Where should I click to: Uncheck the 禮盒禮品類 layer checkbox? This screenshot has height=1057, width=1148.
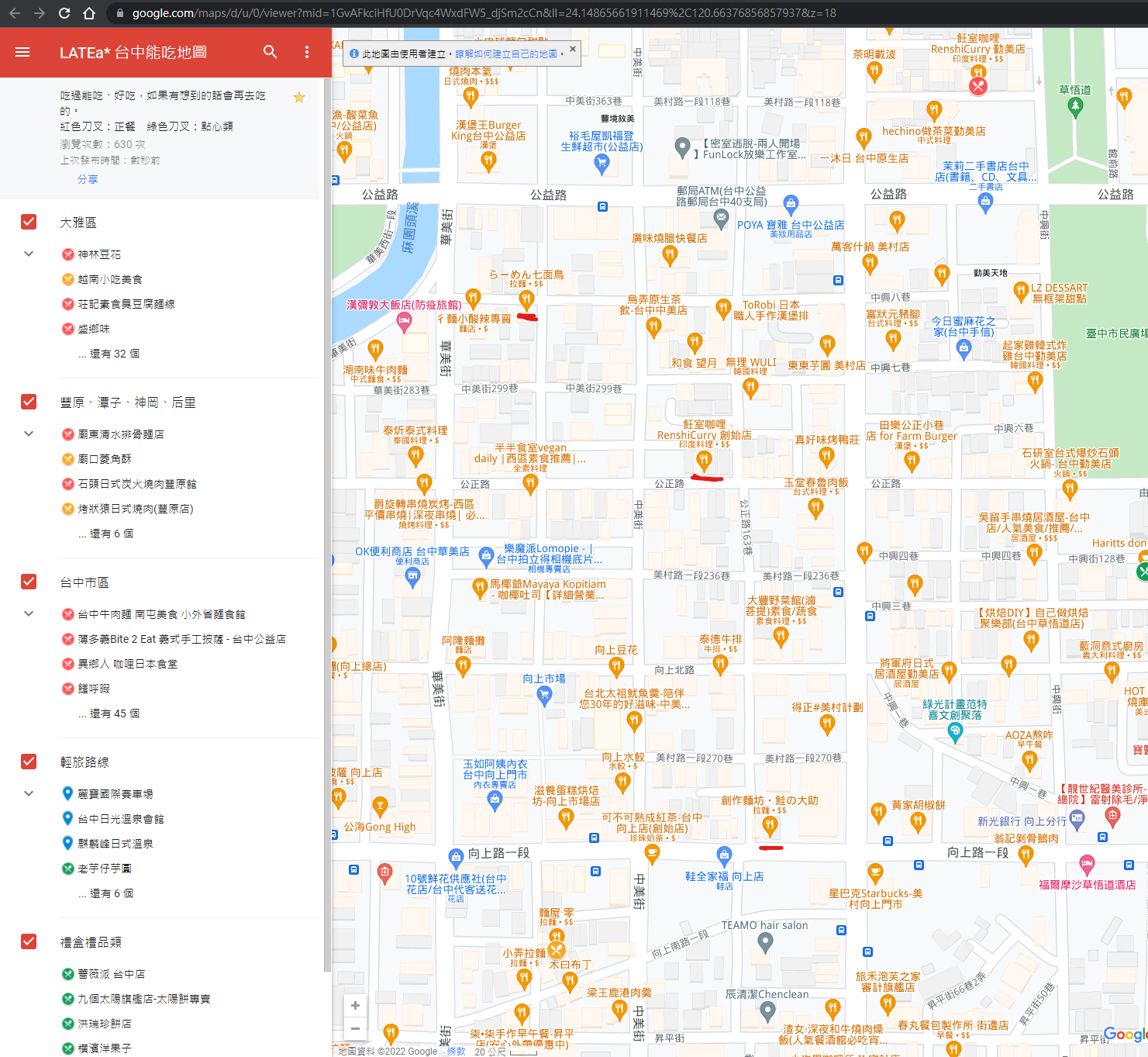(x=29, y=941)
